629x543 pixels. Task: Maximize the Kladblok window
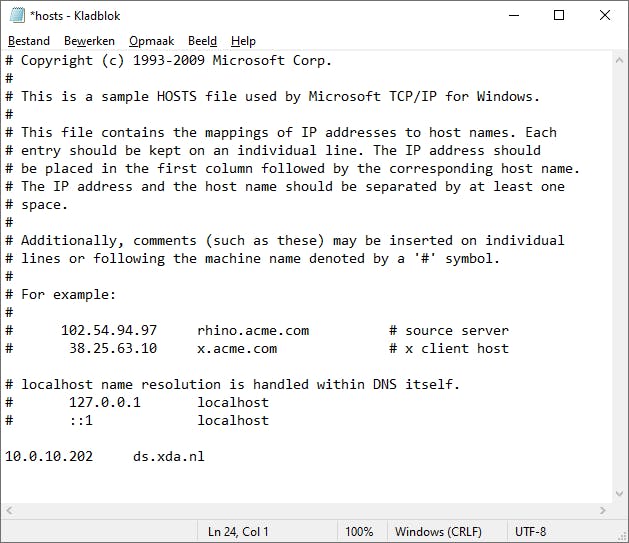point(559,15)
